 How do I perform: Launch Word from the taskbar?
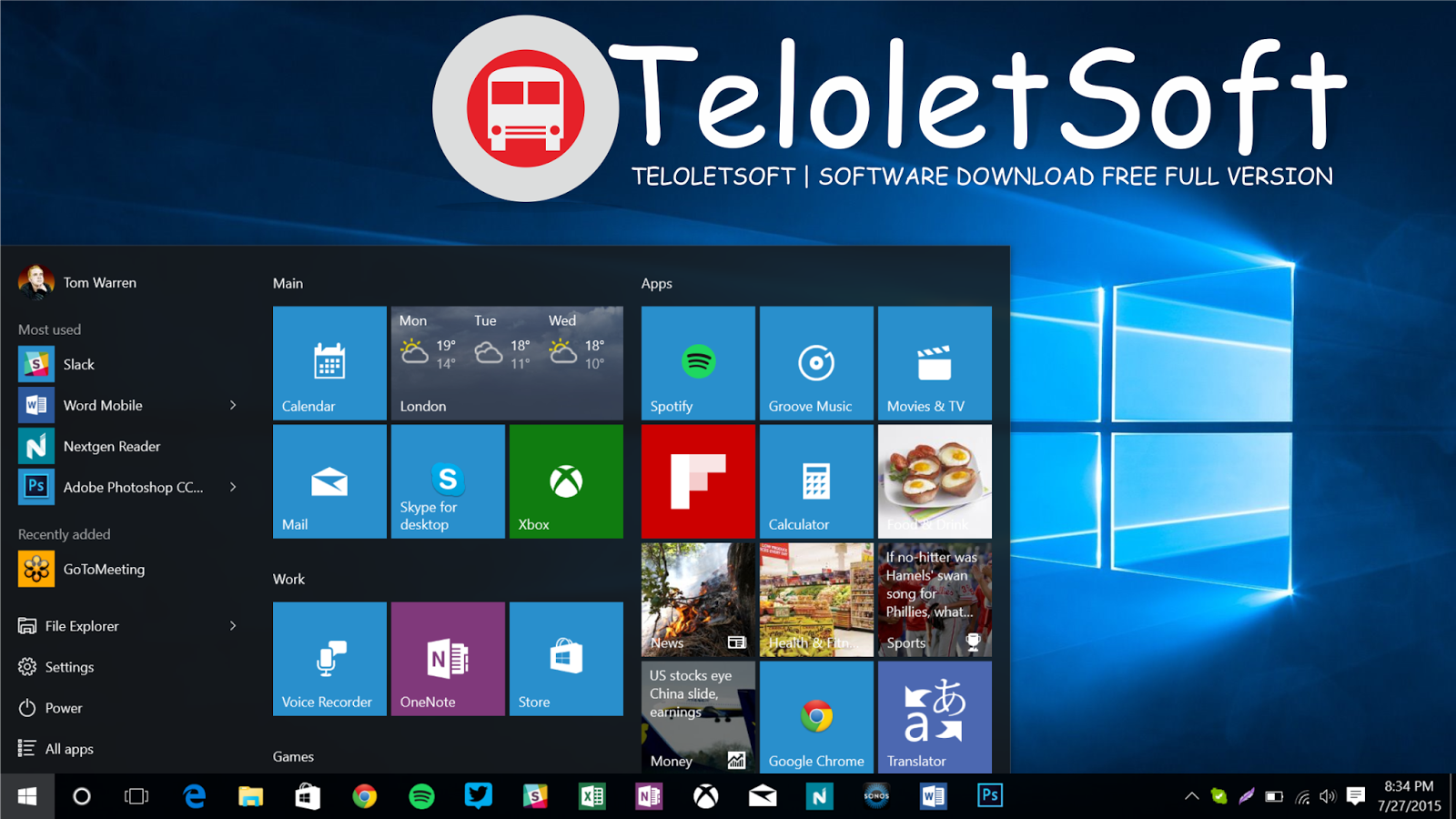pyautogui.click(x=934, y=796)
